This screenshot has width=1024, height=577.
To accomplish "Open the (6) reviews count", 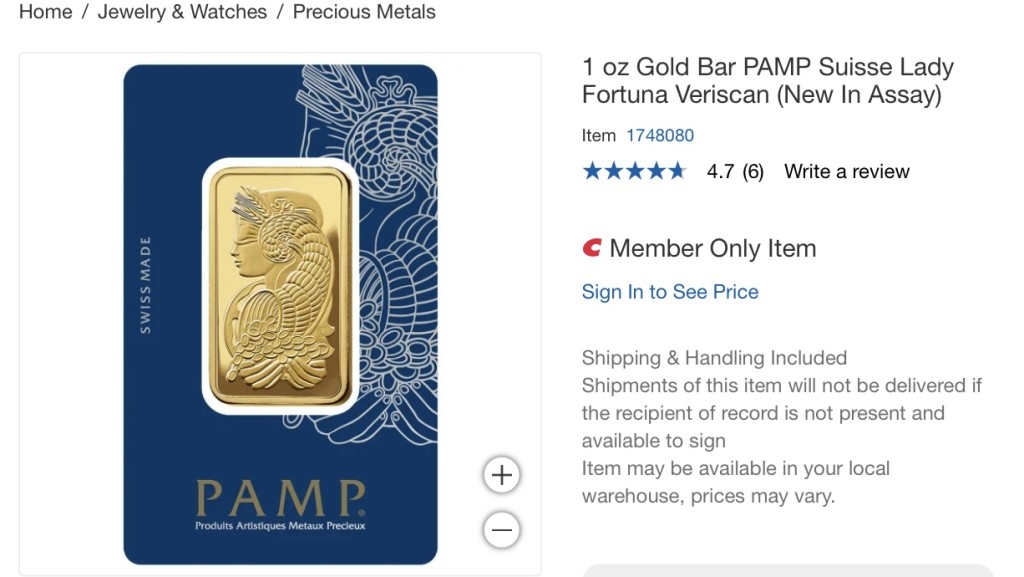I will [753, 171].
